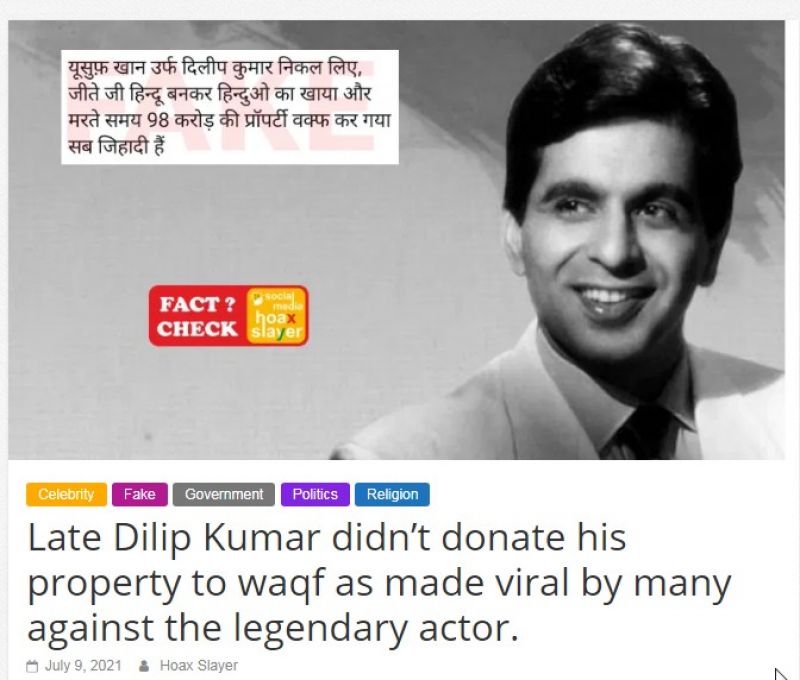Viewport: 800px width, 680px height.
Task: Open the Fake category tag
Action: pos(140,494)
